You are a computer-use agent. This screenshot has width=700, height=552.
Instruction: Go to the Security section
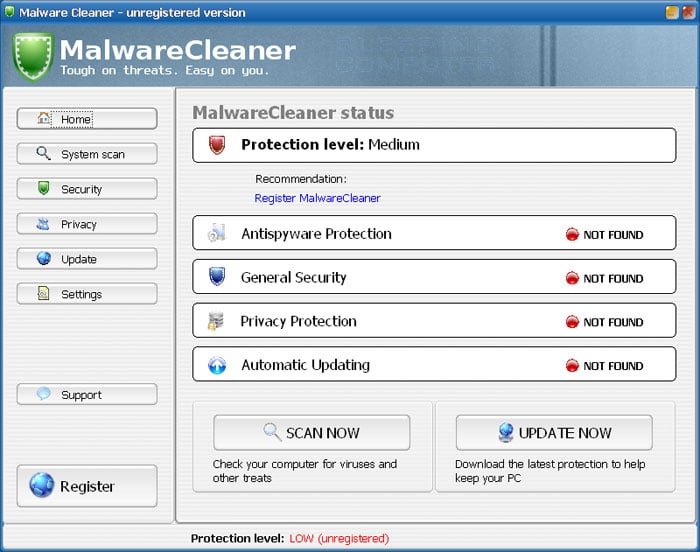pos(87,189)
